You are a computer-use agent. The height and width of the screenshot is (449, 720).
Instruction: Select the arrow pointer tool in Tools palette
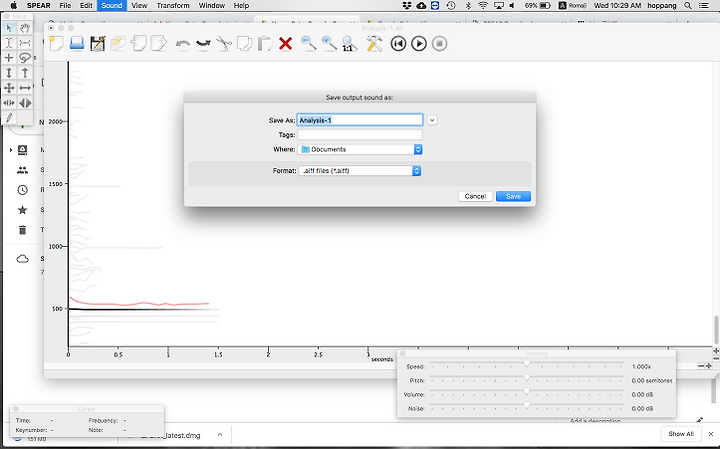9,28
